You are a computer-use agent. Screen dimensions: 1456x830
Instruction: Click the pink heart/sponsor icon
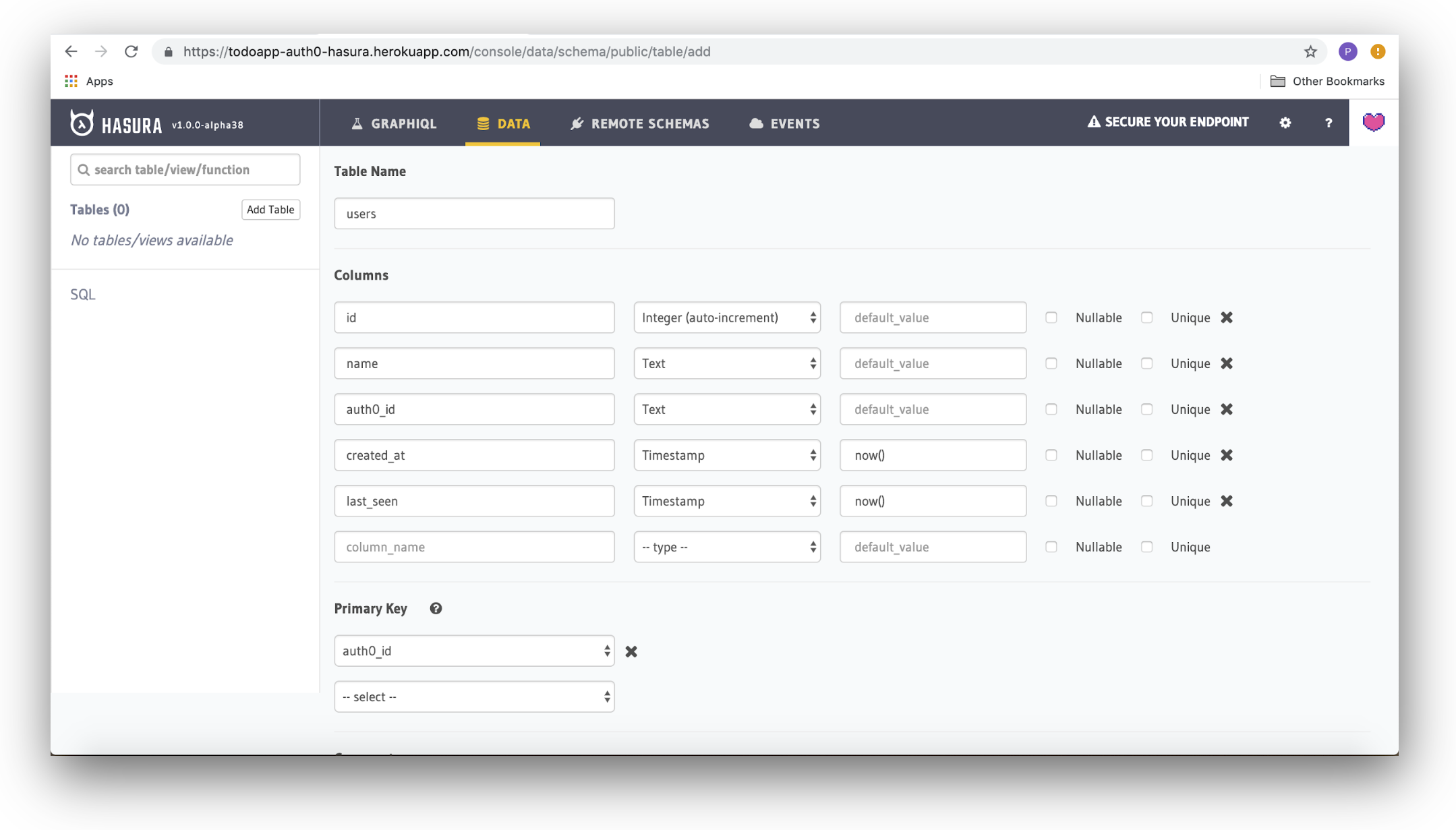tap(1374, 122)
